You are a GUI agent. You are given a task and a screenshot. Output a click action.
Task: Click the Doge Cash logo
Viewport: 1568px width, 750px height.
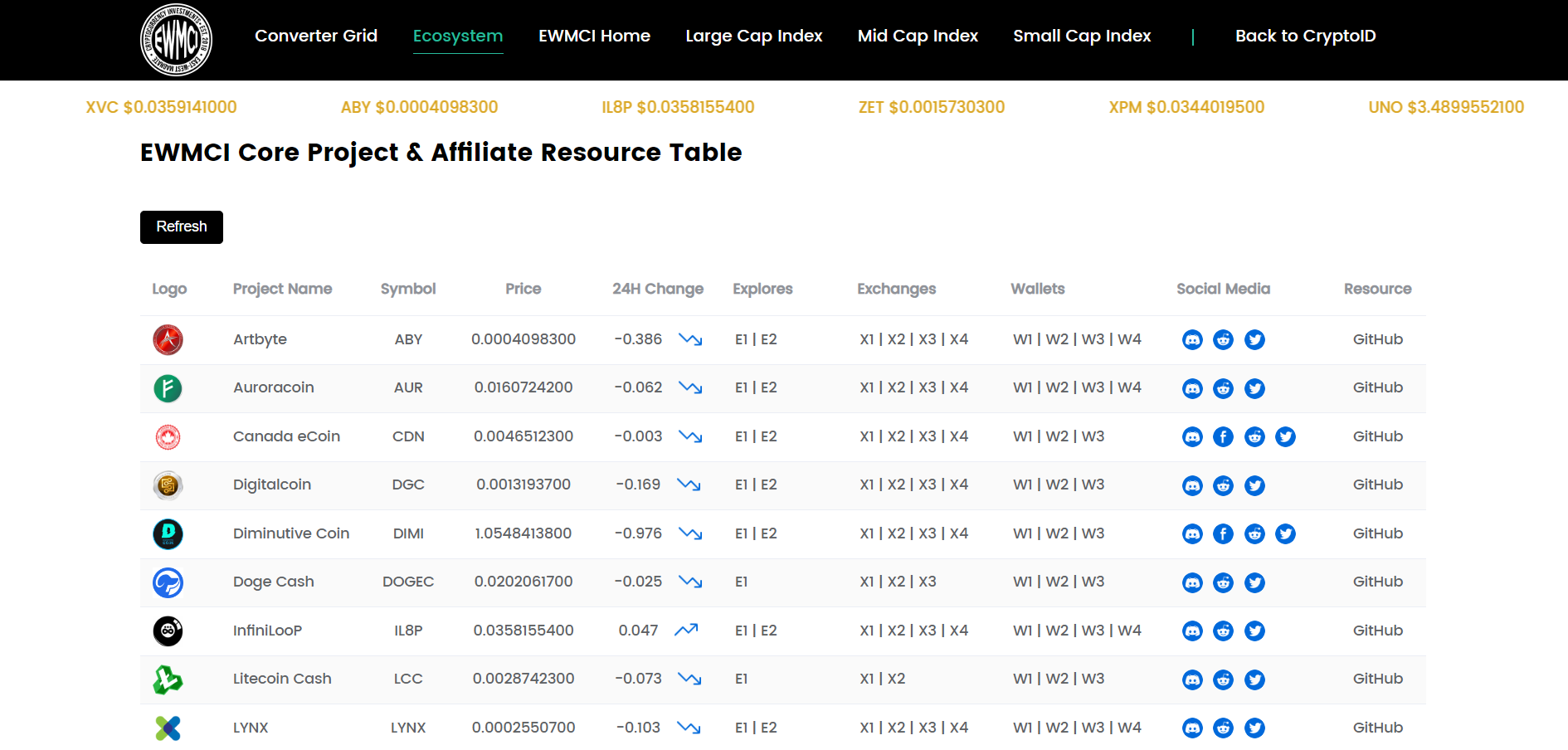[x=168, y=582]
